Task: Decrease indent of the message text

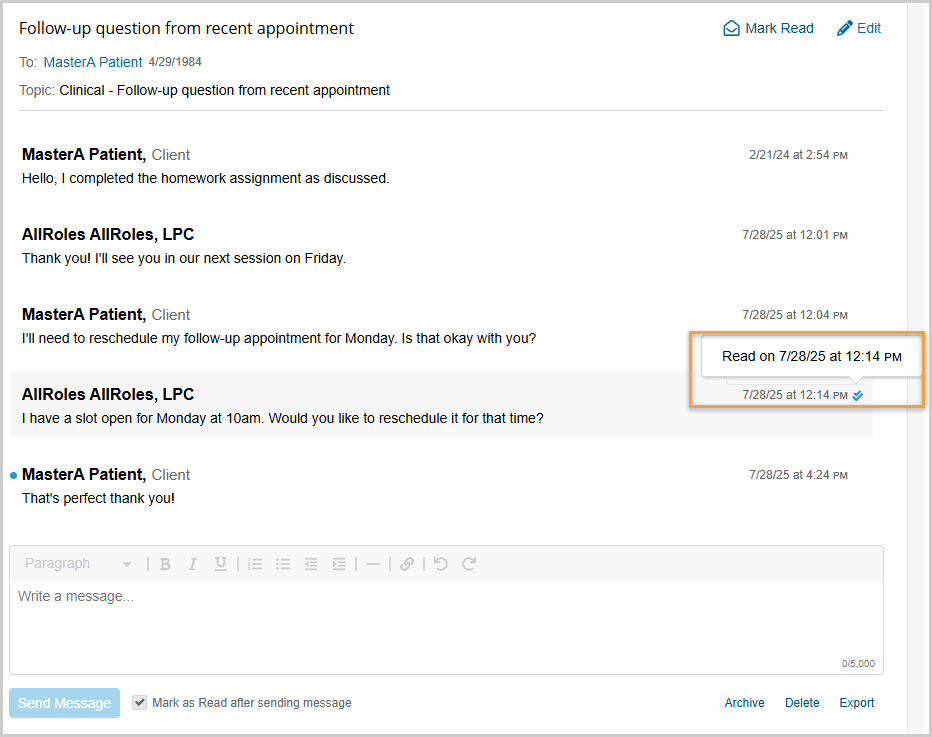Action: click(311, 564)
